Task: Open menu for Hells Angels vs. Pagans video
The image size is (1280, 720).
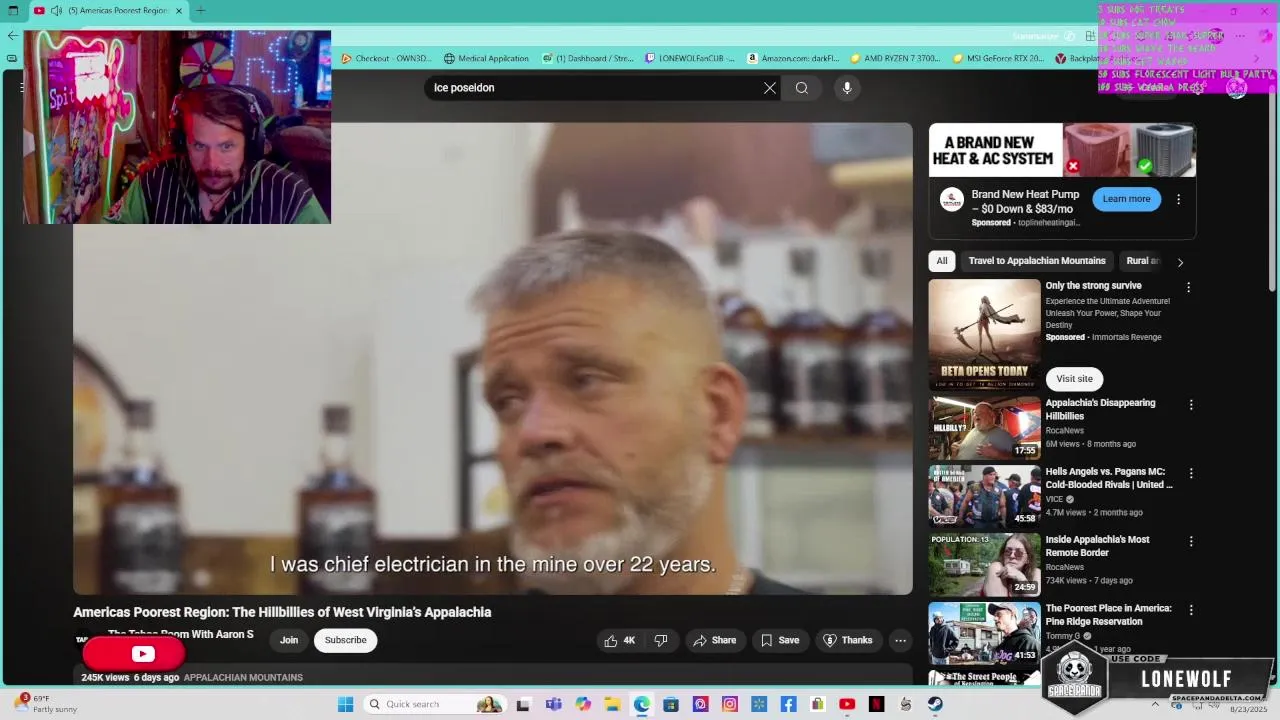Action: (x=1190, y=473)
